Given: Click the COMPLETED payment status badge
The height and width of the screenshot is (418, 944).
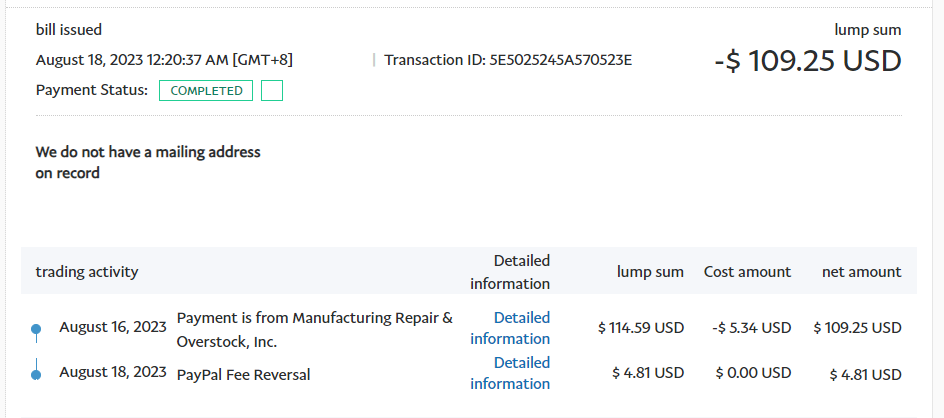Looking at the screenshot, I should click(x=207, y=91).
